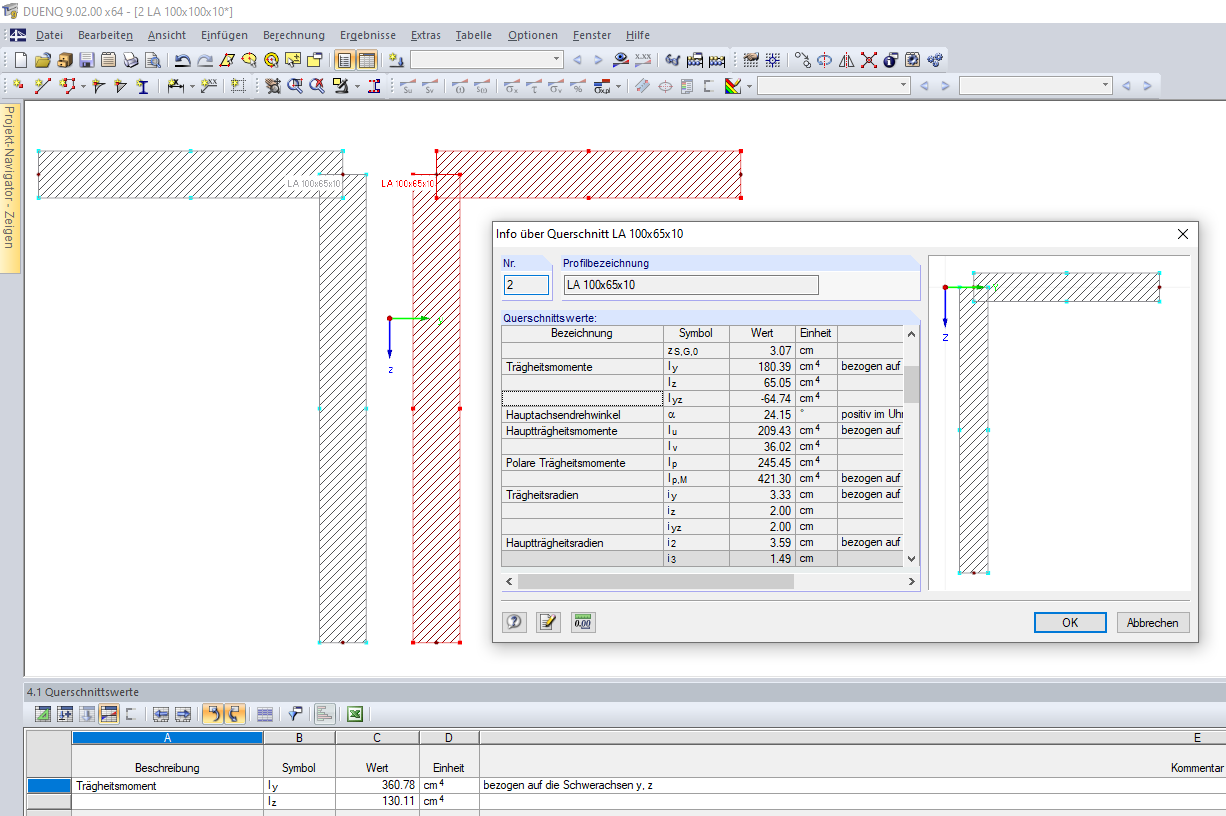Click the show/hide results eye icon
Viewport: 1226px width, 816px height.
coord(621,60)
